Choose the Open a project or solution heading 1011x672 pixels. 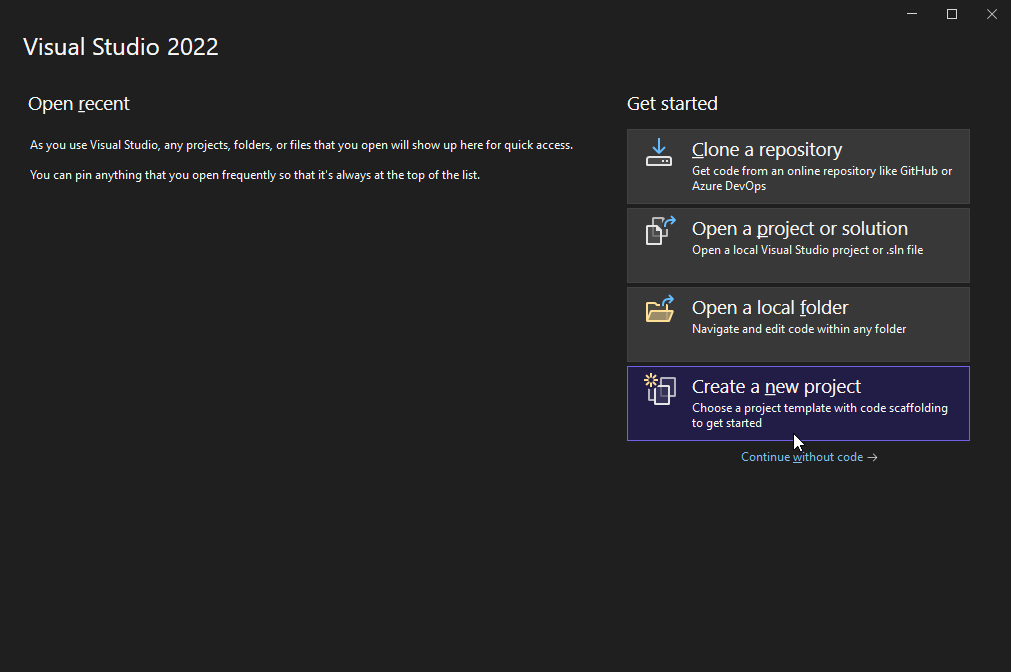(x=800, y=229)
